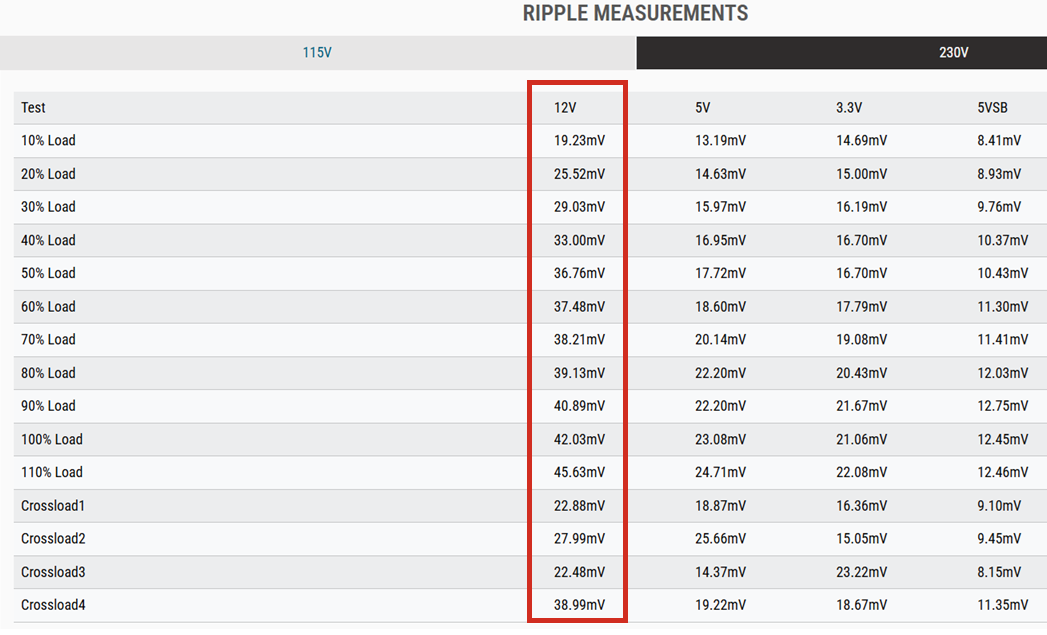Click the 23.22mV Crossload3 3.3V value
Image resolution: width=1047 pixels, height=635 pixels.
coord(861,572)
